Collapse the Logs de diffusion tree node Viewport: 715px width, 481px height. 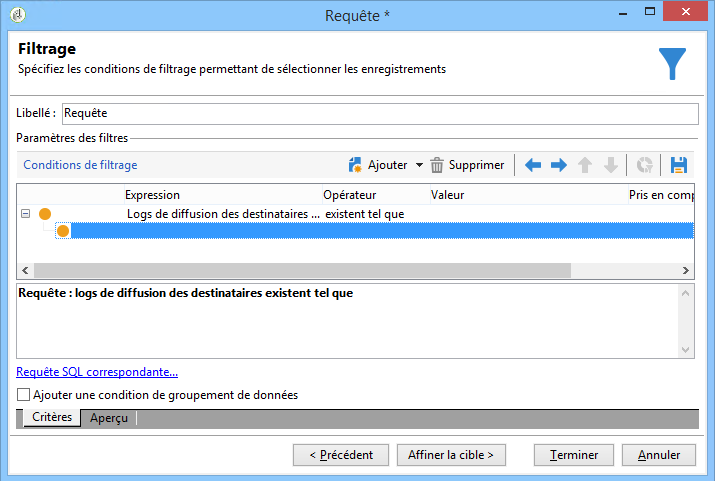(x=26, y=213)
